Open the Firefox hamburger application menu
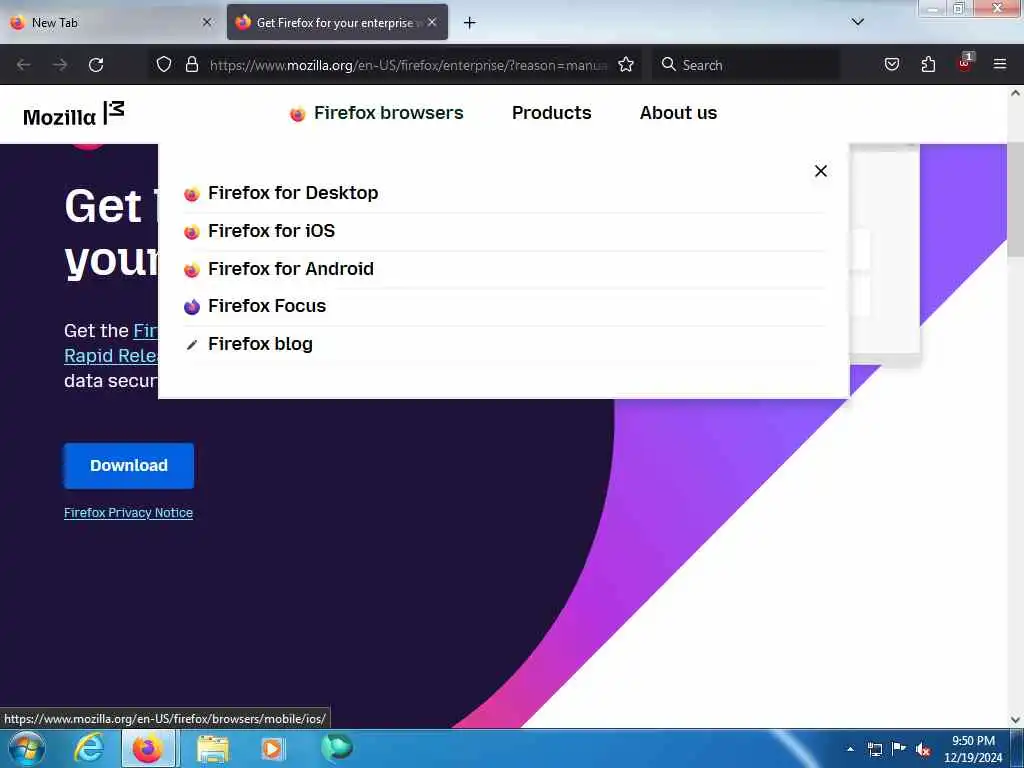 pos(999,64)
